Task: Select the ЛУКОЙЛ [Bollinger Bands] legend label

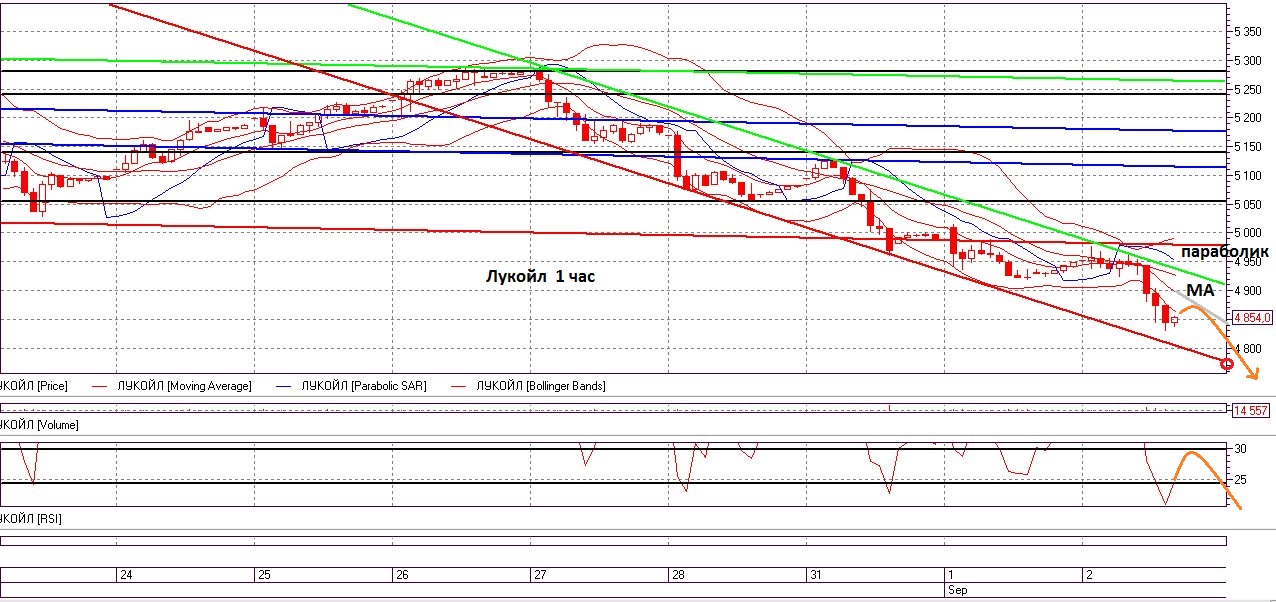Action: click(541, 385)
